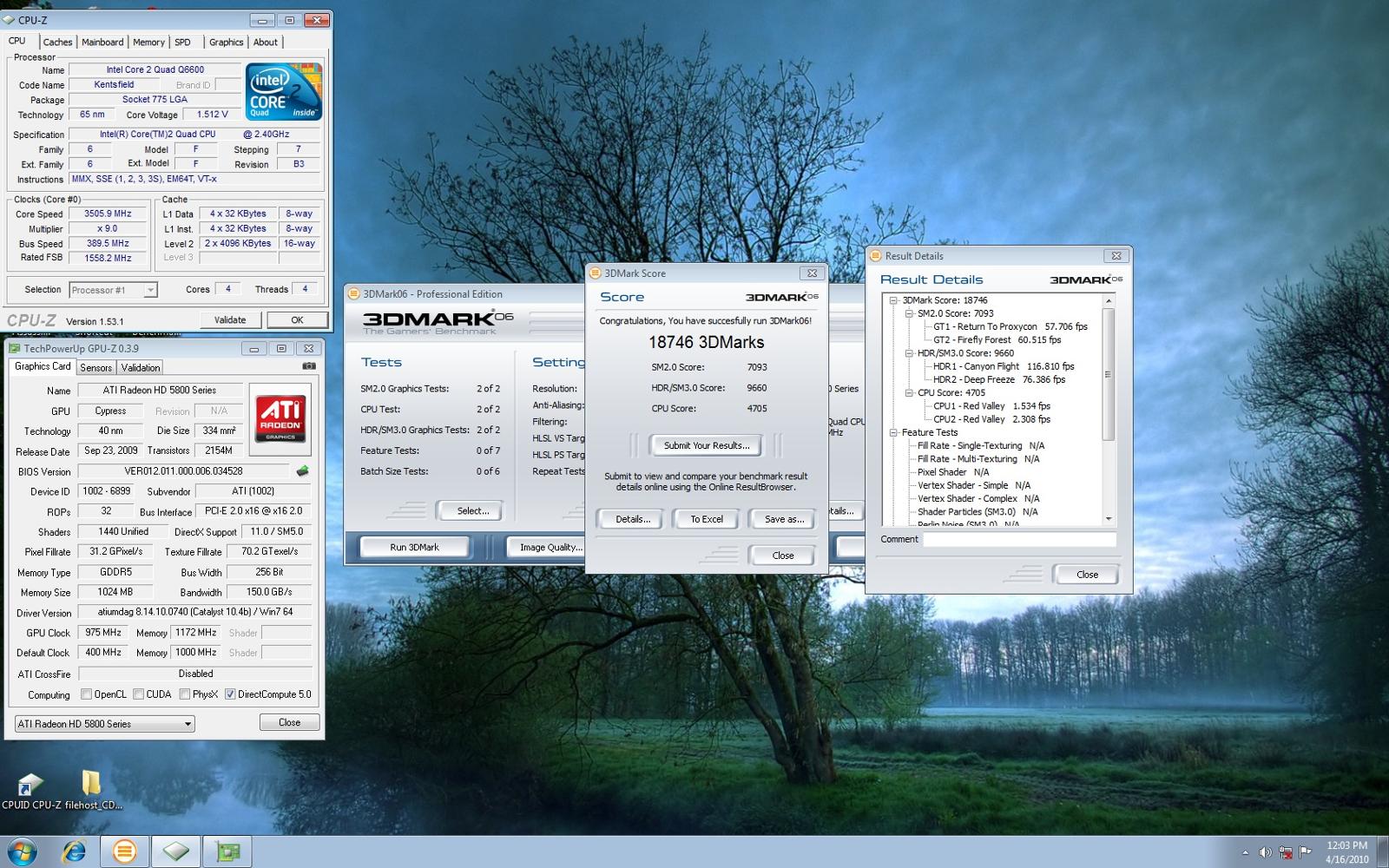Switch to the SPD tab in CPU-Z
Screen dimensions: 1389x868
click(x=182, y=43)
